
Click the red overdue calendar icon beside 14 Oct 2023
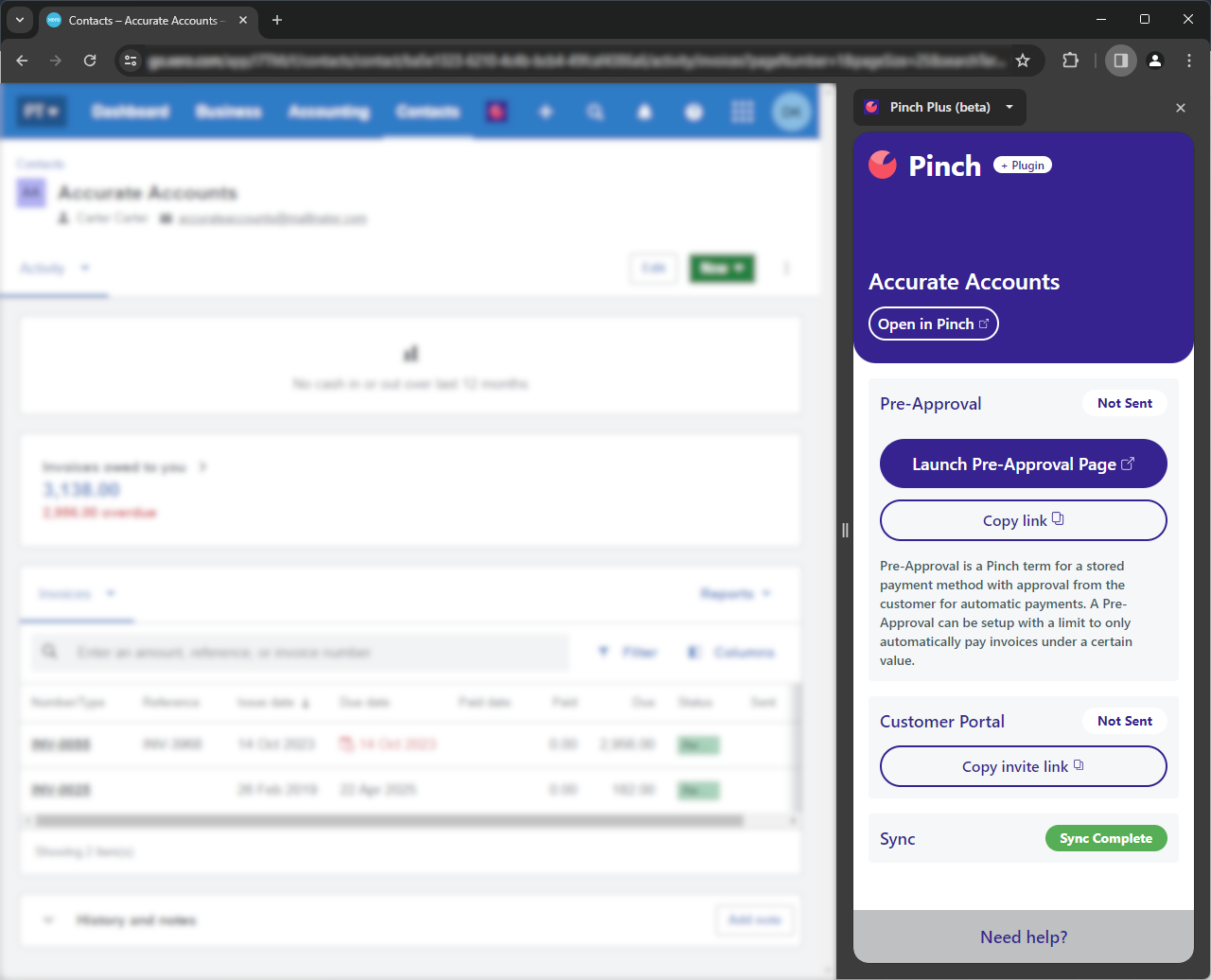[x=345, y=744]
